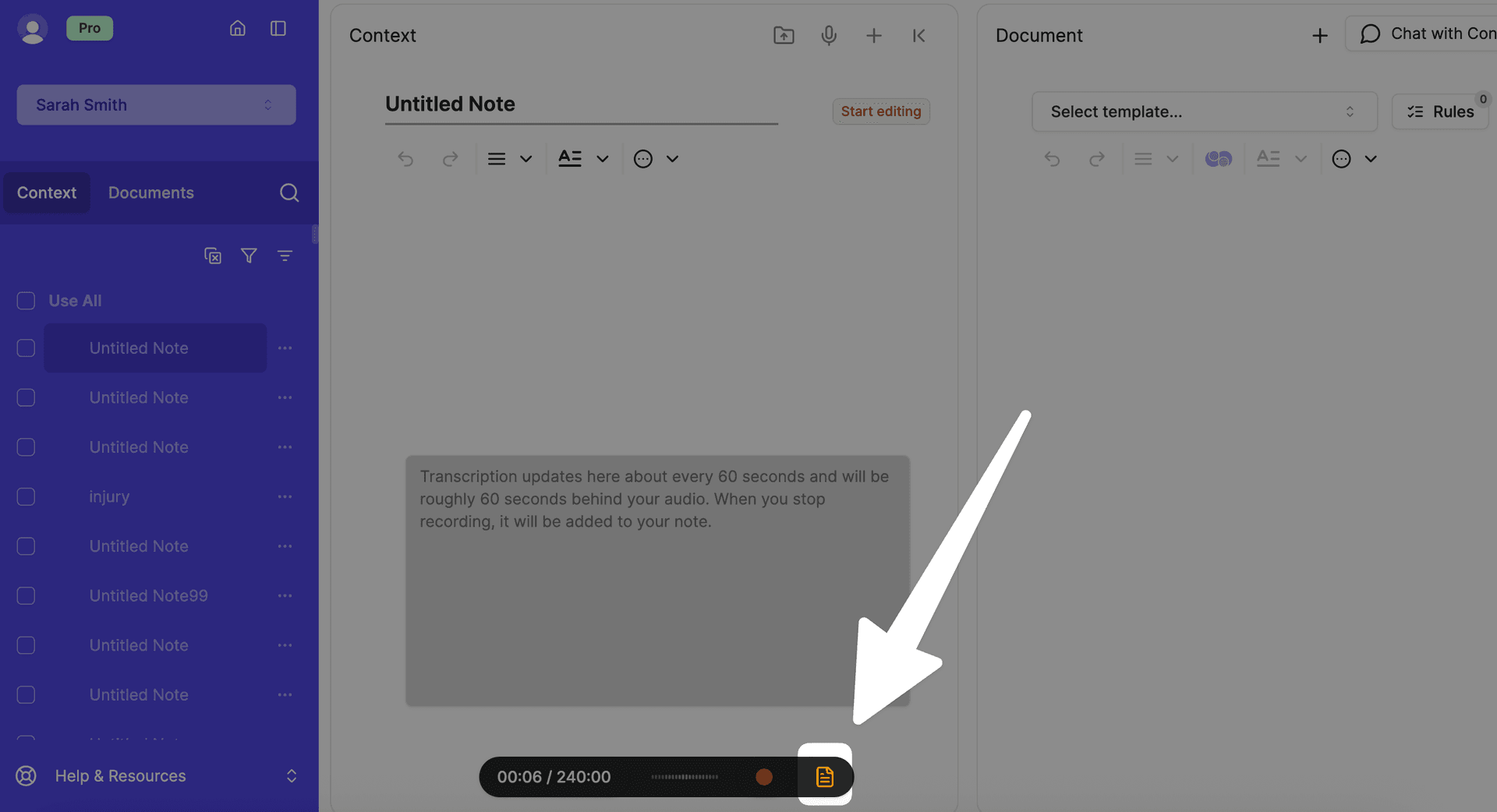Open the Sarah Smith profile dropdown
The height and width of the screenshot is (812, 1497).
pos(155,104)
